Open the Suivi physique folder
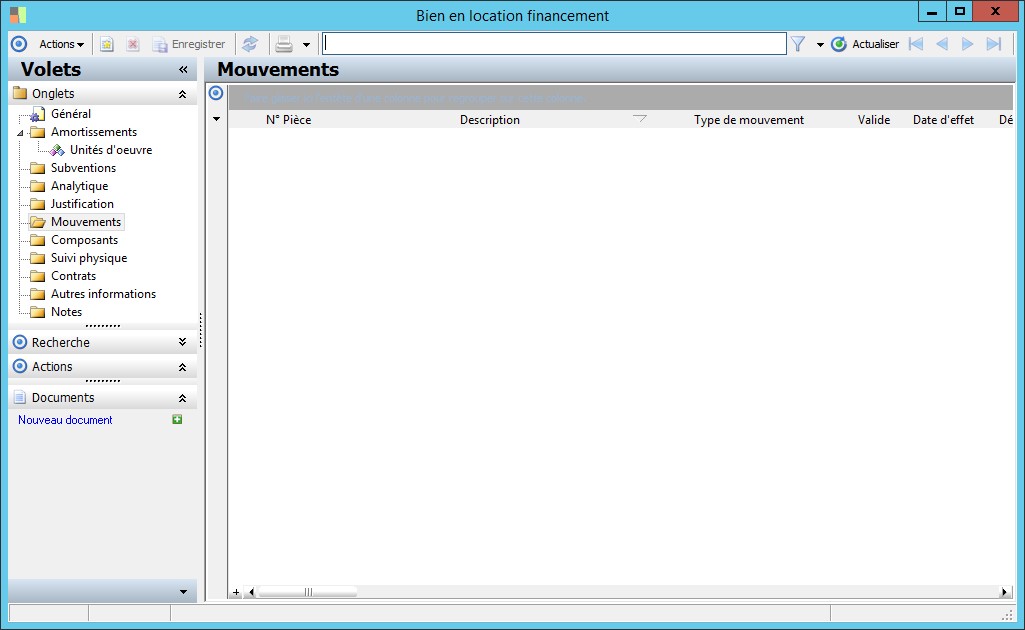1025x630 pixels. (89, 258)
